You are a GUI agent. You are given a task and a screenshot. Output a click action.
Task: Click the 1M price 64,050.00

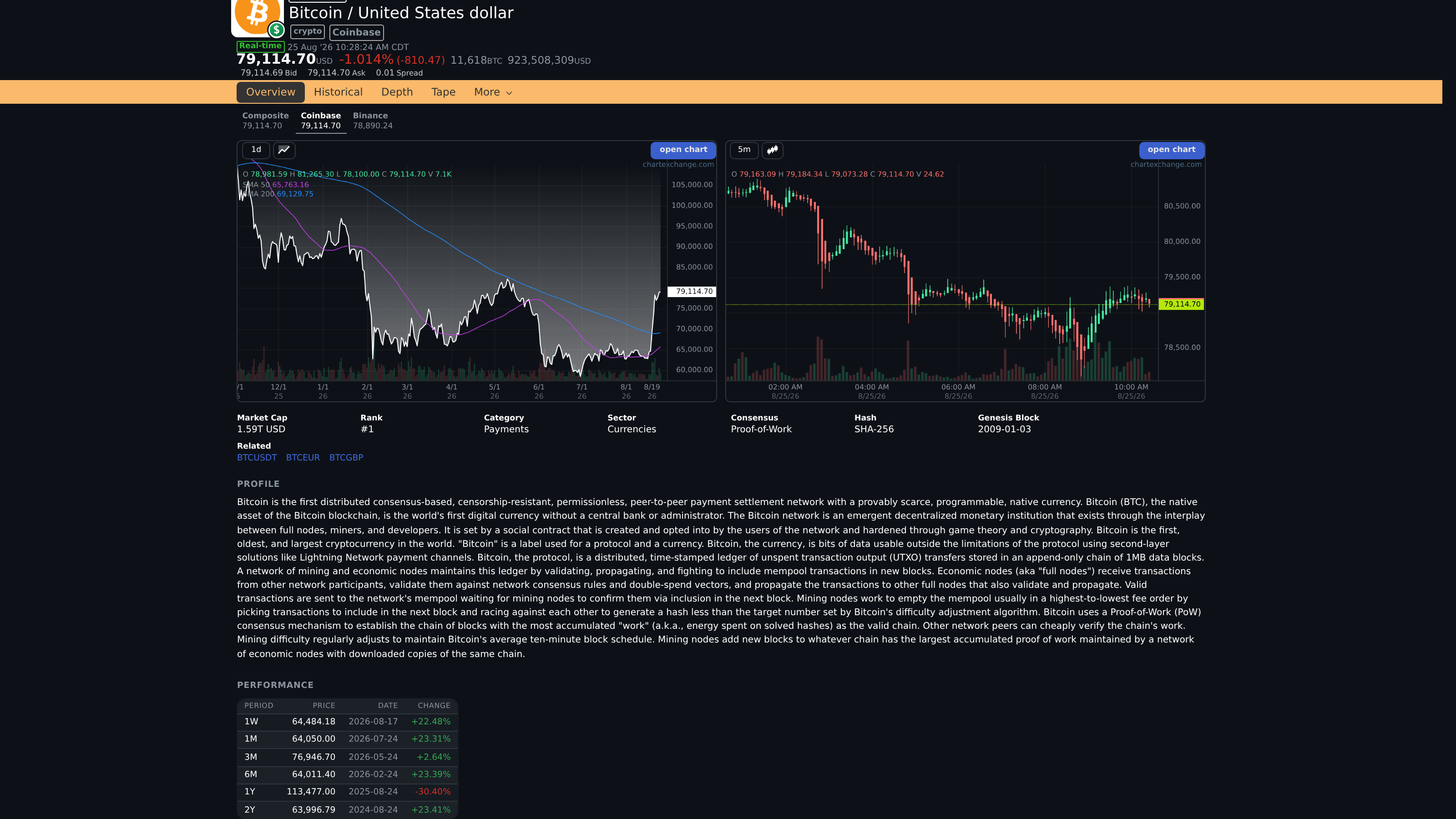click(x=313, y=739)
